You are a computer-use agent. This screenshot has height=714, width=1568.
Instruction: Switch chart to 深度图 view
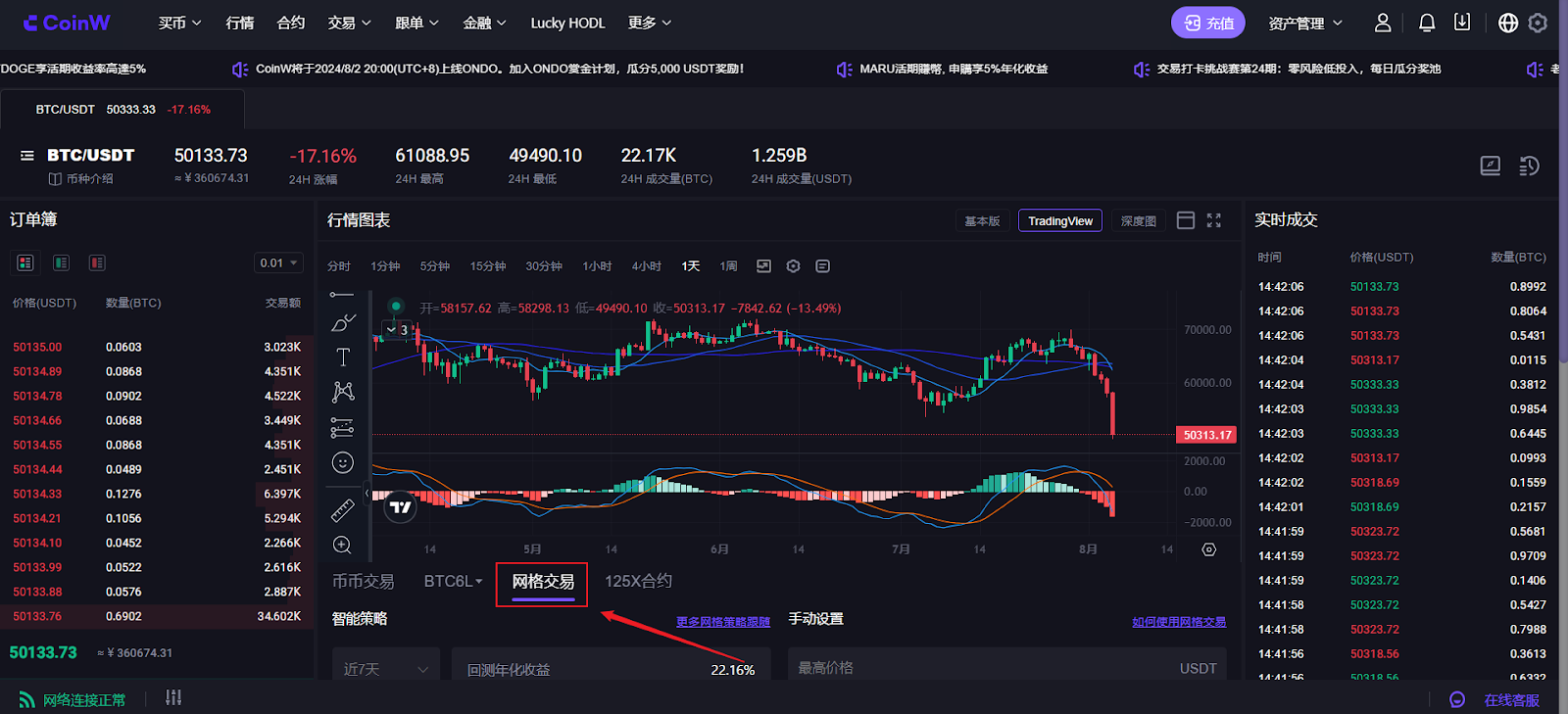[x=1138, y=221]
